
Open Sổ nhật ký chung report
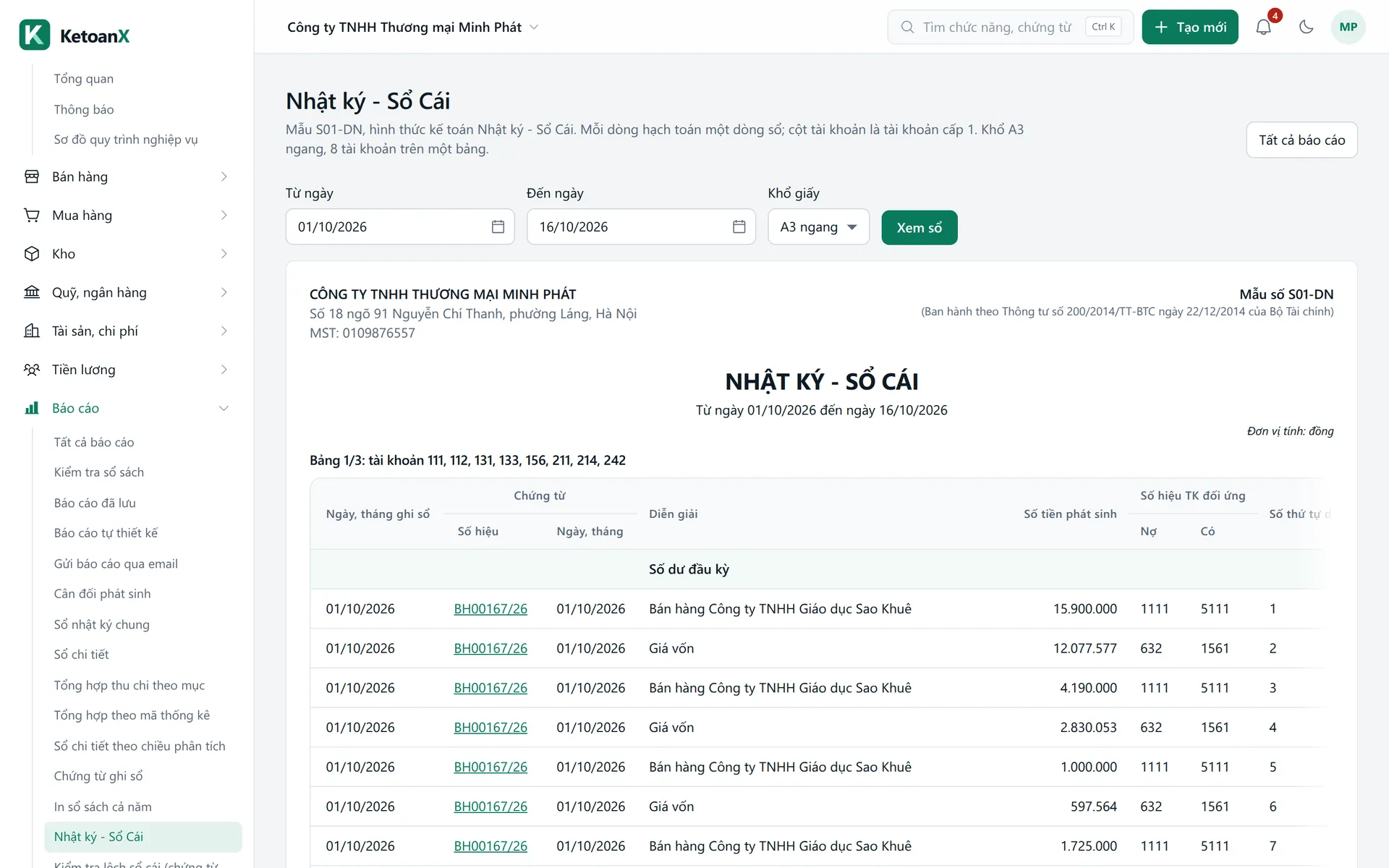click(x=101, y=624)
